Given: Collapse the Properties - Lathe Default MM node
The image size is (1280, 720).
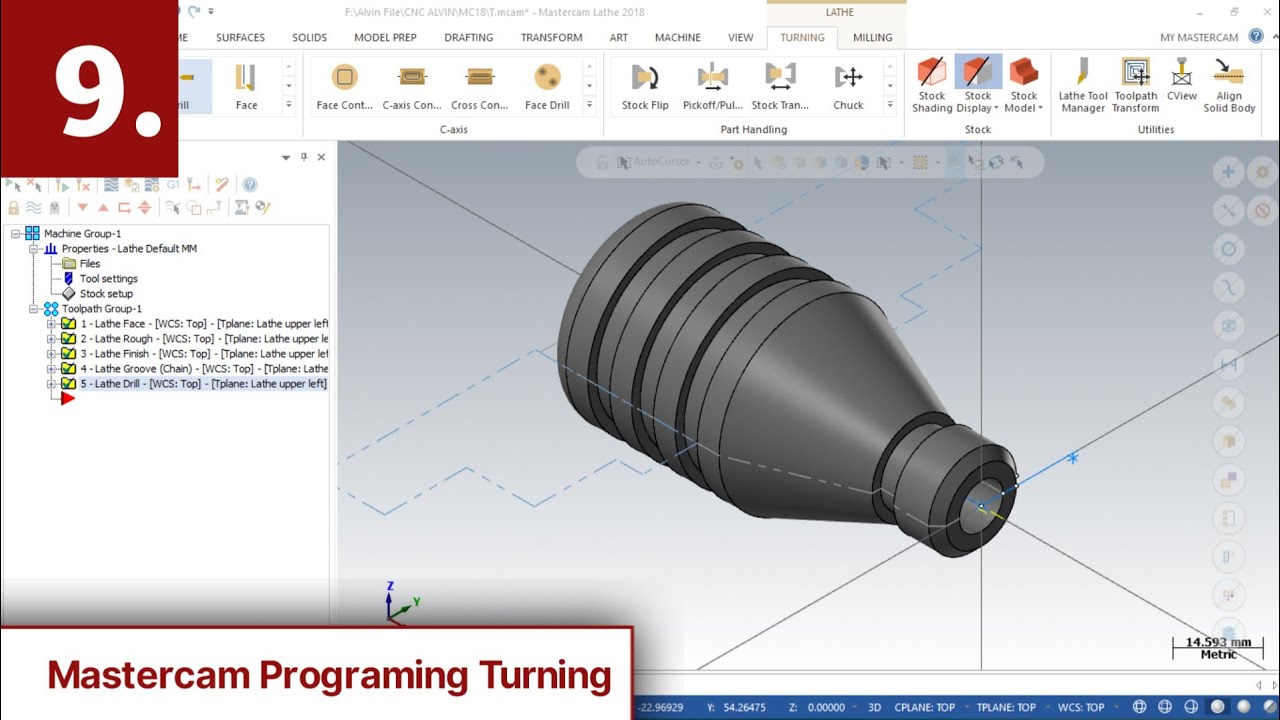Looking at the screenshot, I should pos(34,249).
